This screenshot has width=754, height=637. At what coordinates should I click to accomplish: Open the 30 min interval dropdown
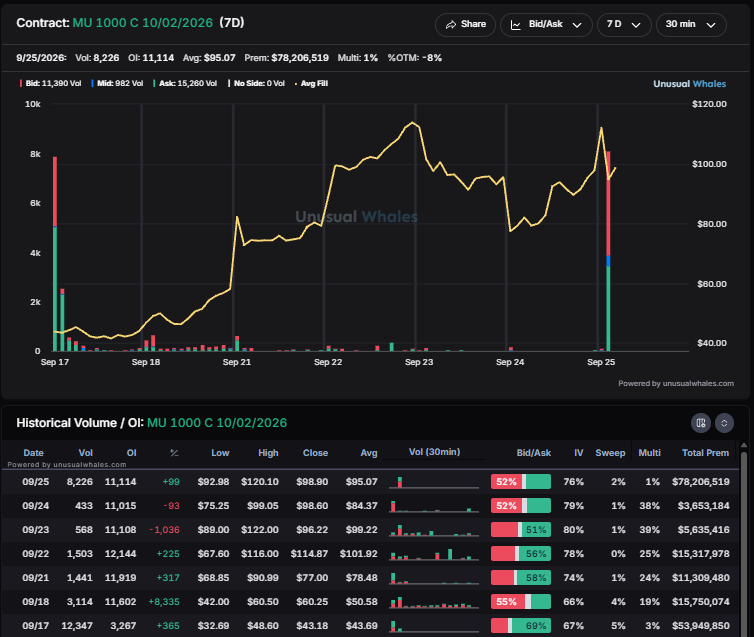pyautogui.click(x=691, y=25)
